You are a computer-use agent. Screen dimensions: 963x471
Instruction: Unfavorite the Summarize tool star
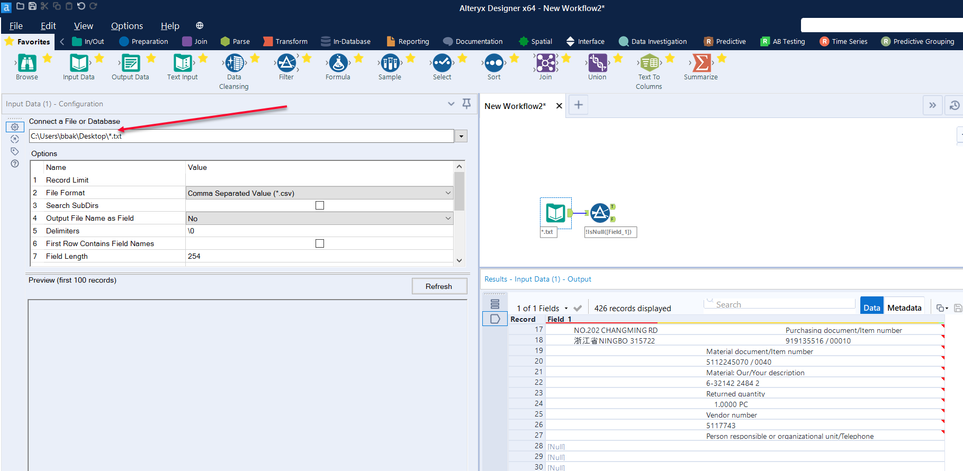coord(722,58)
